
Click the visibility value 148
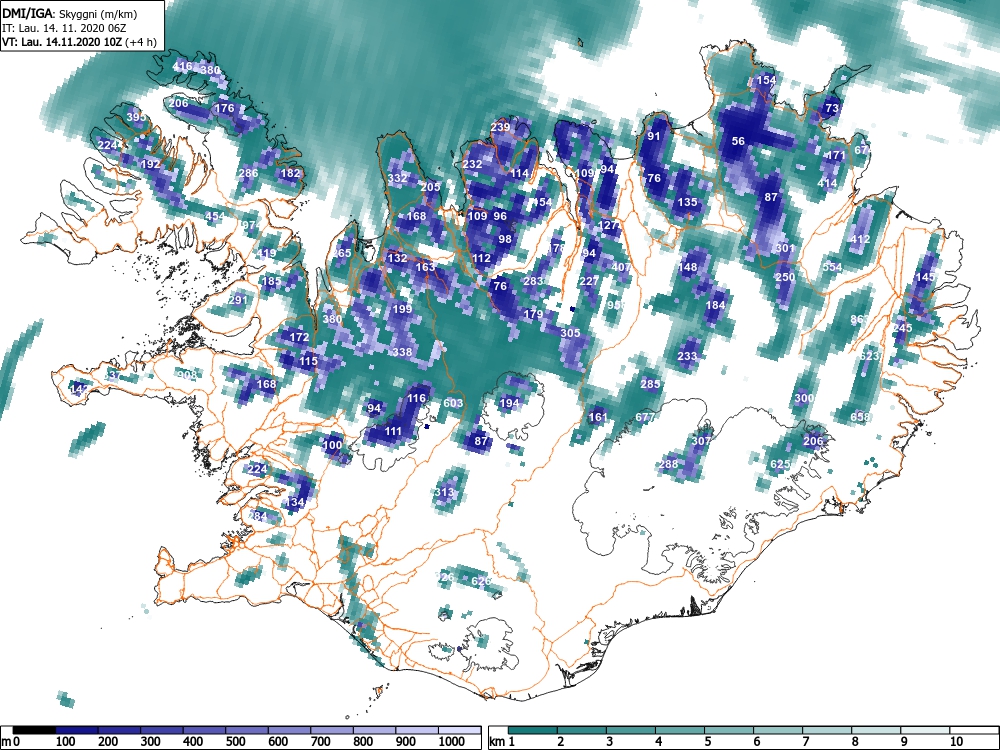point(688,267)
